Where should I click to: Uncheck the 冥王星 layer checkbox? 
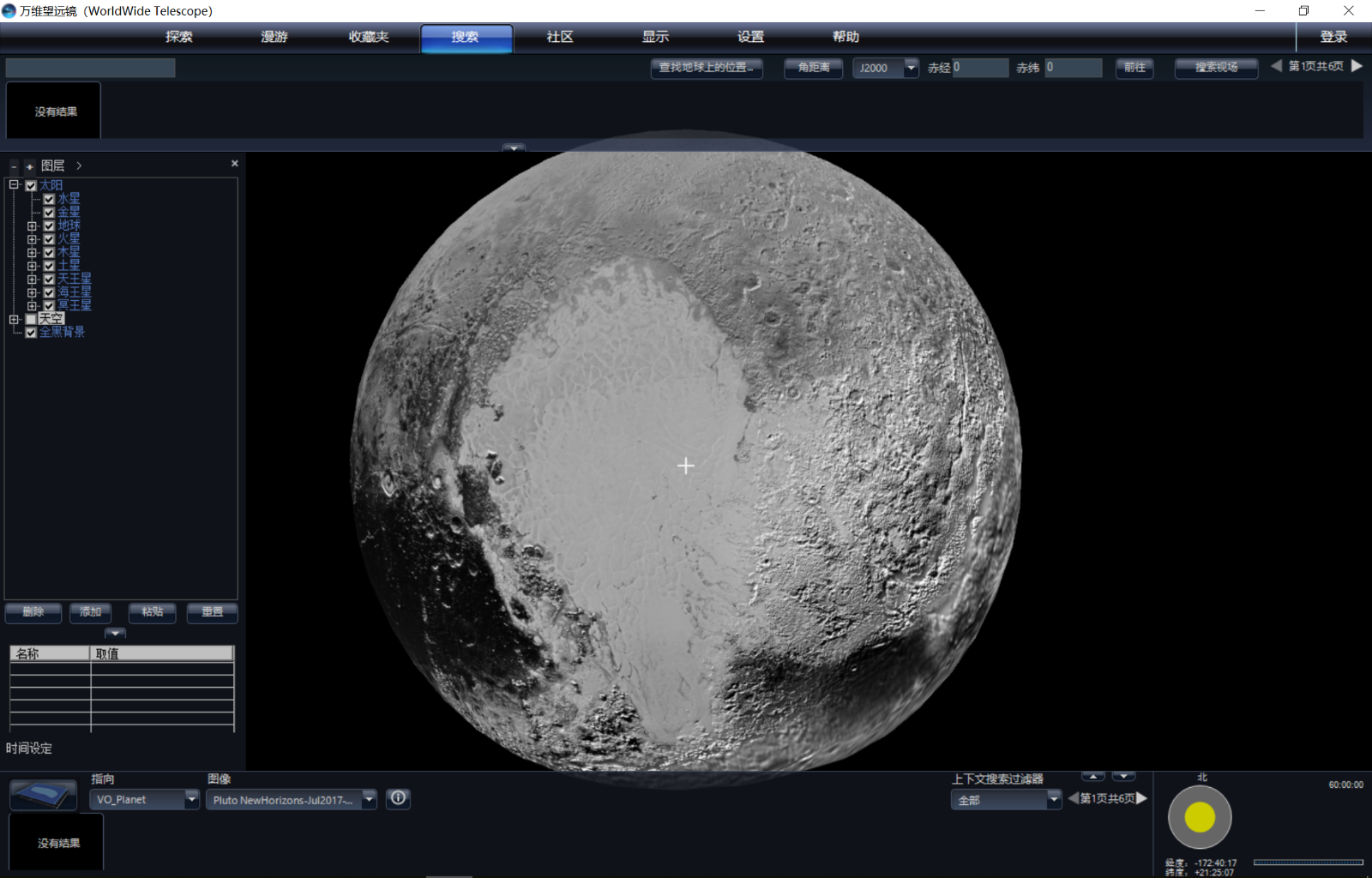click(x=49, y=306)
